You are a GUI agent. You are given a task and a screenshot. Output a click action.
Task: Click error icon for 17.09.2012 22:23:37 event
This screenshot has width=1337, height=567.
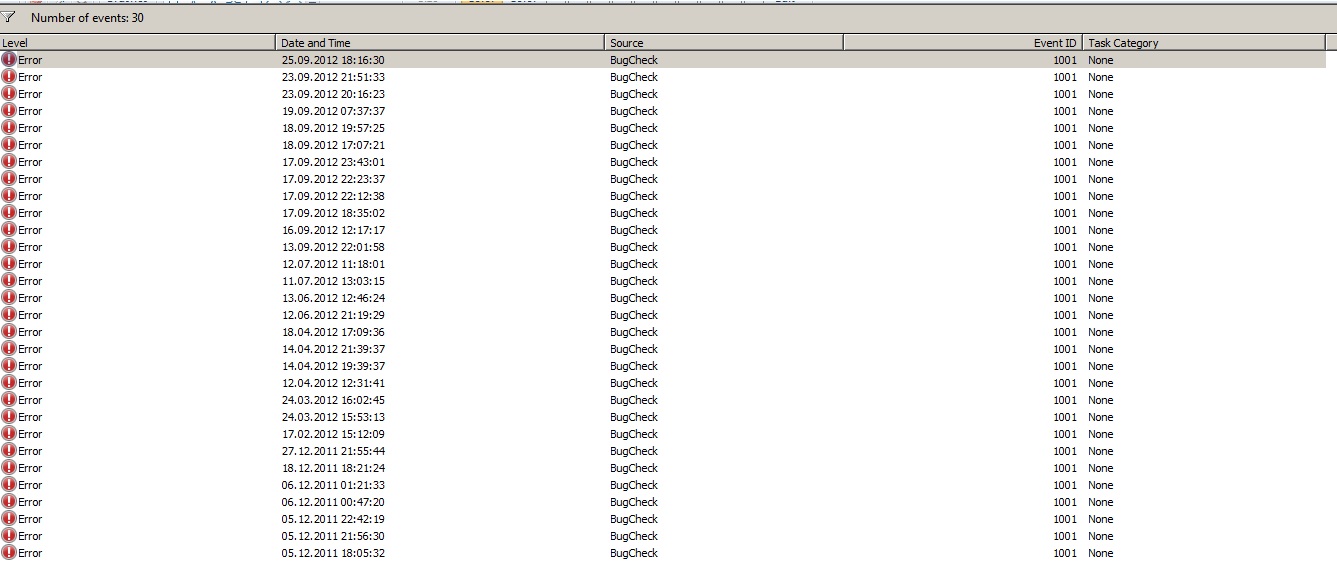(9, 179)
